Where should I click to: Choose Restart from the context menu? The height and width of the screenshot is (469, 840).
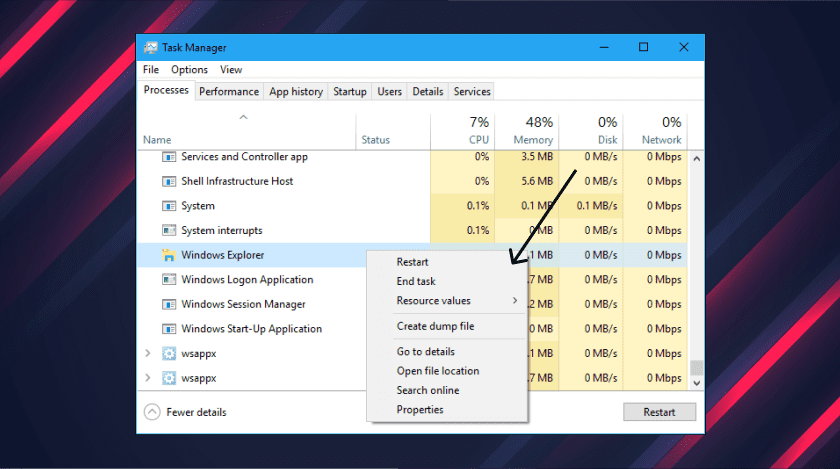click(412, 262)
